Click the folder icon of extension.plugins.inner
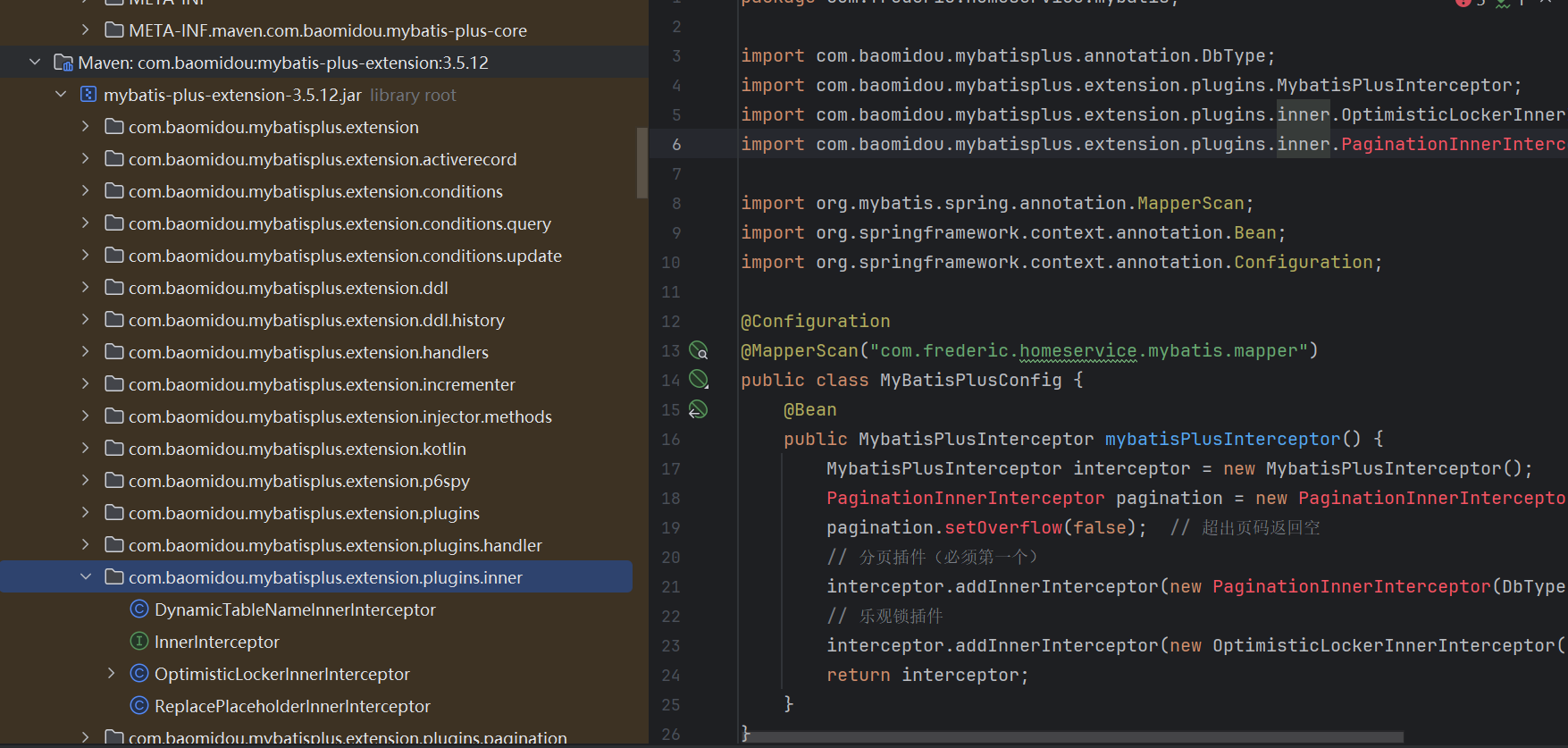1568x748 pixels. pyautogui.click(x=114, y=577)
